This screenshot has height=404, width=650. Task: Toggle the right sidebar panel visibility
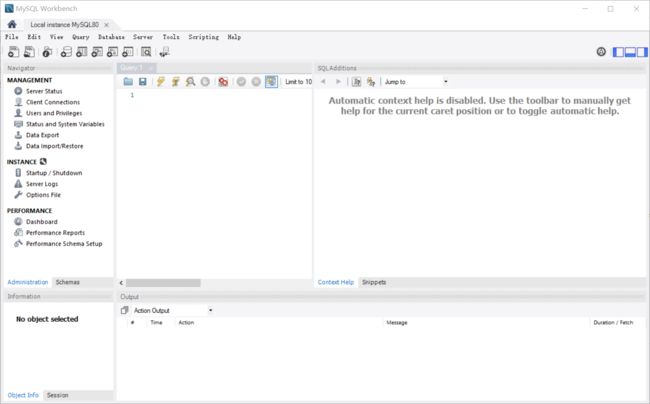pyautogui.click(x=642, y=52)
